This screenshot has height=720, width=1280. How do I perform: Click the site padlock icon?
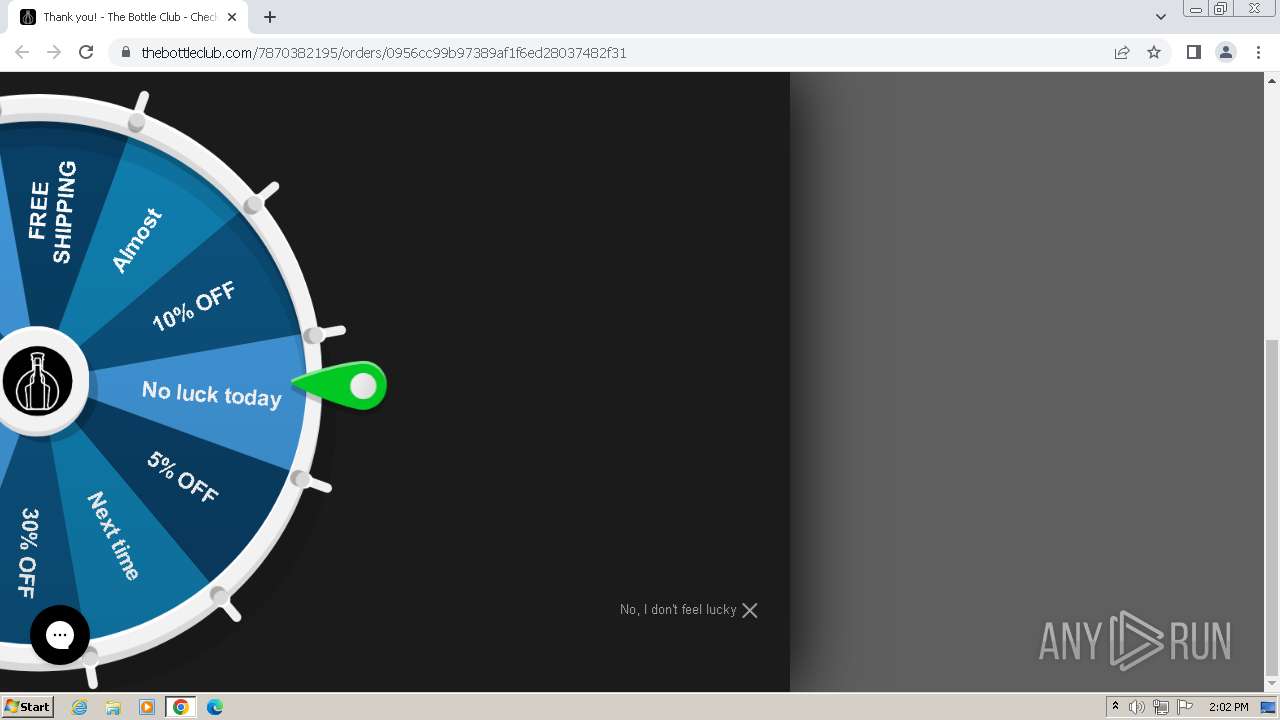click(x=125, y=52)
